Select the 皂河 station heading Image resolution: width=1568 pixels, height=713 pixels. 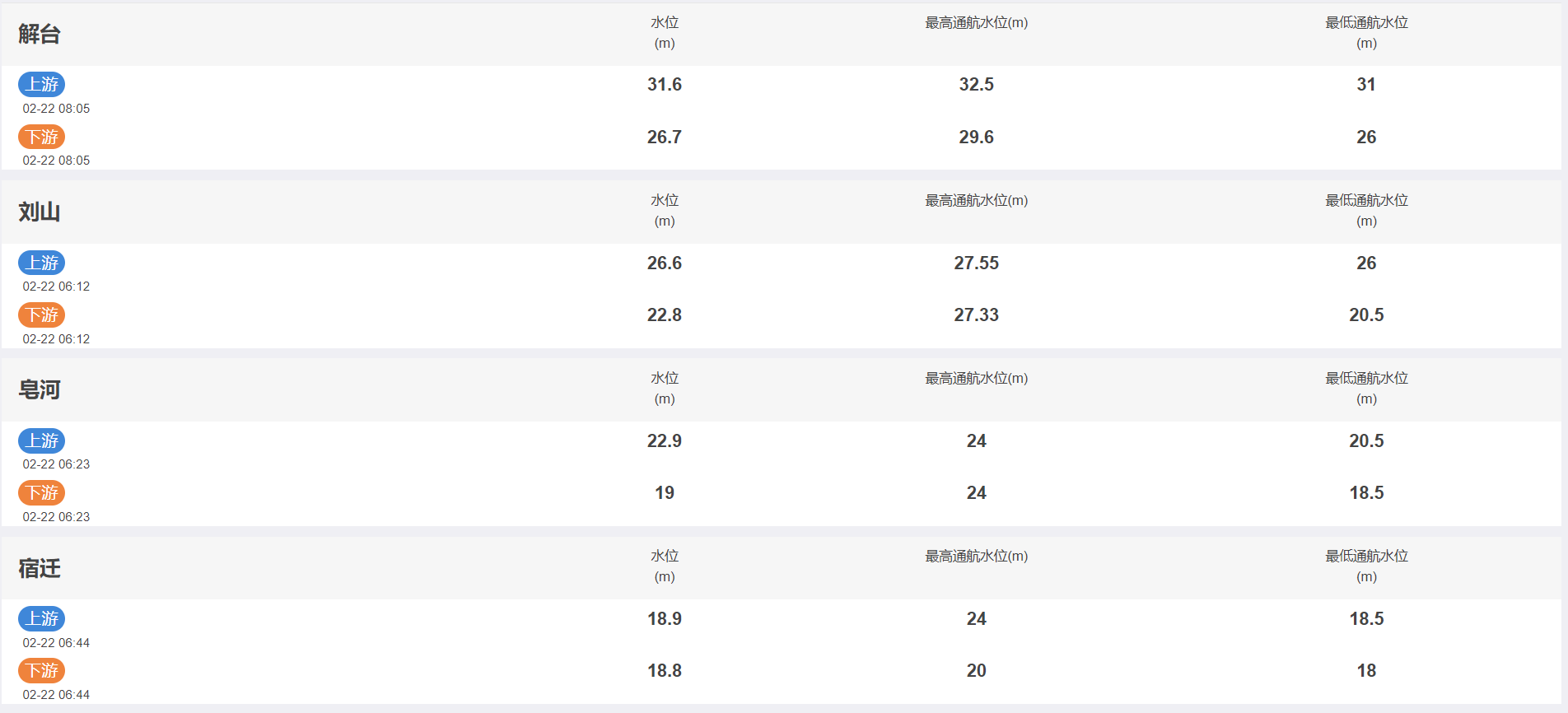pyautogui.click(x=40, y=389)
